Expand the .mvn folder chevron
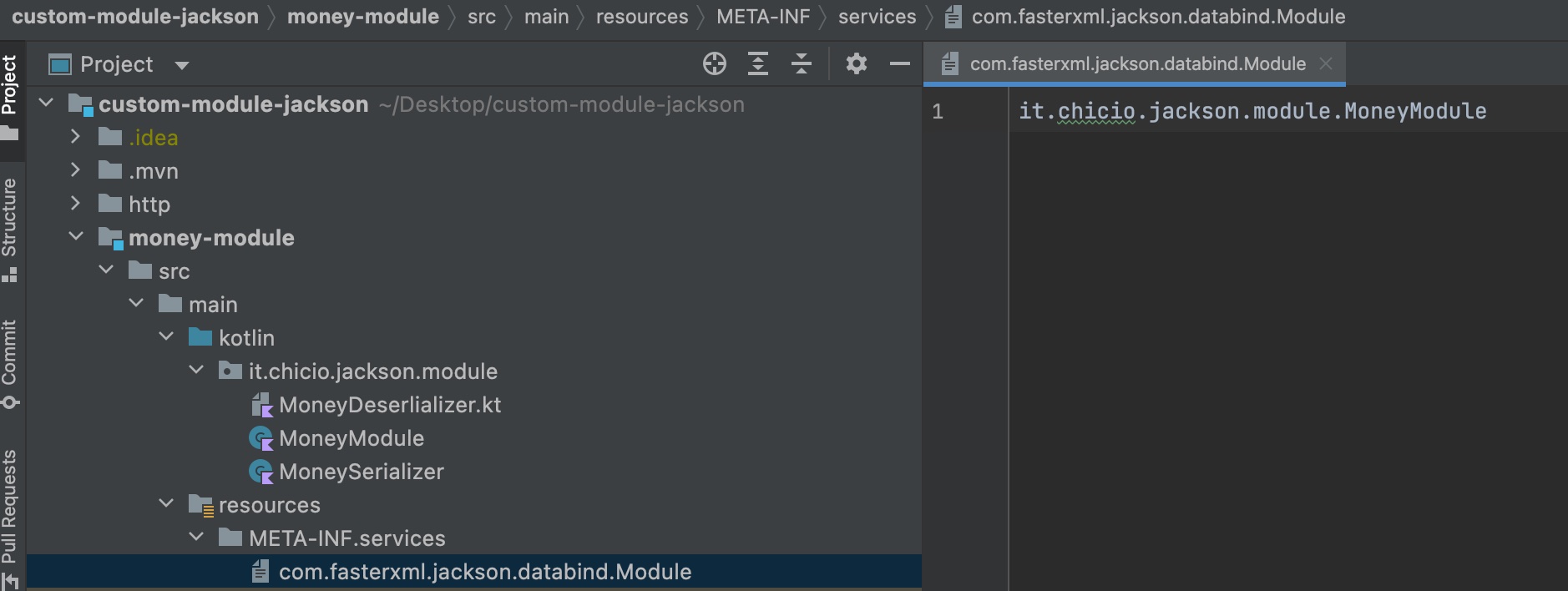1568x591 pixels. (75, 170)
